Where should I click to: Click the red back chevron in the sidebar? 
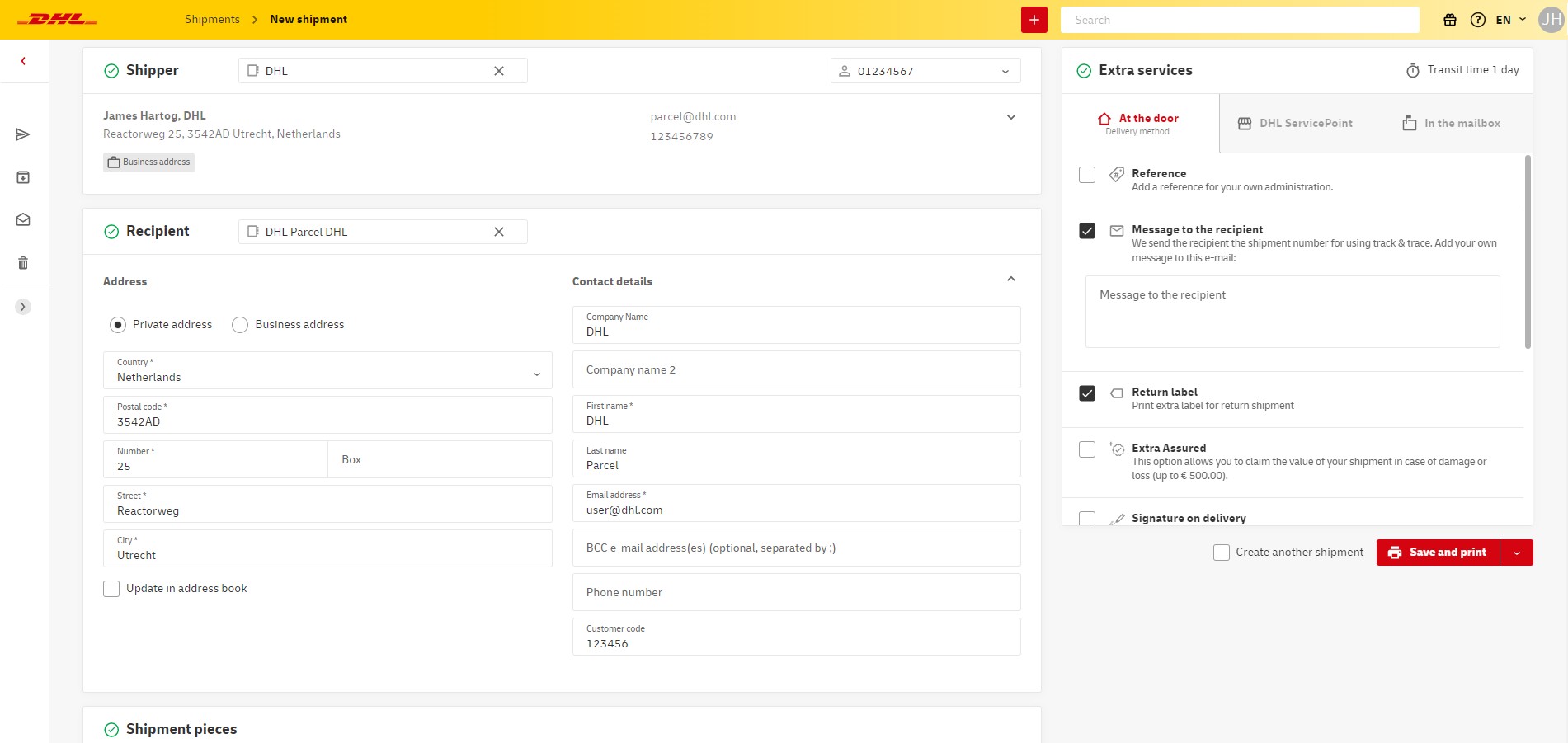pos(23,61)
